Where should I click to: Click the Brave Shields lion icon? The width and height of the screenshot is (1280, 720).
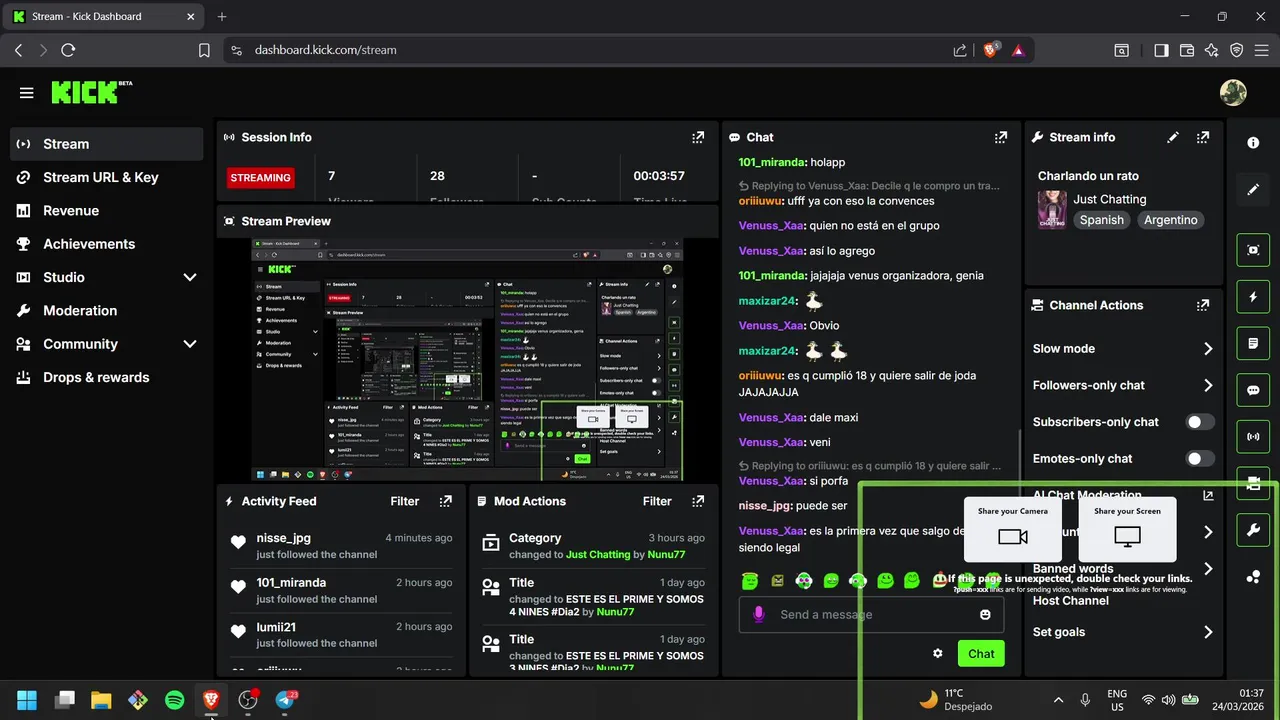click(x=991, y=49)
